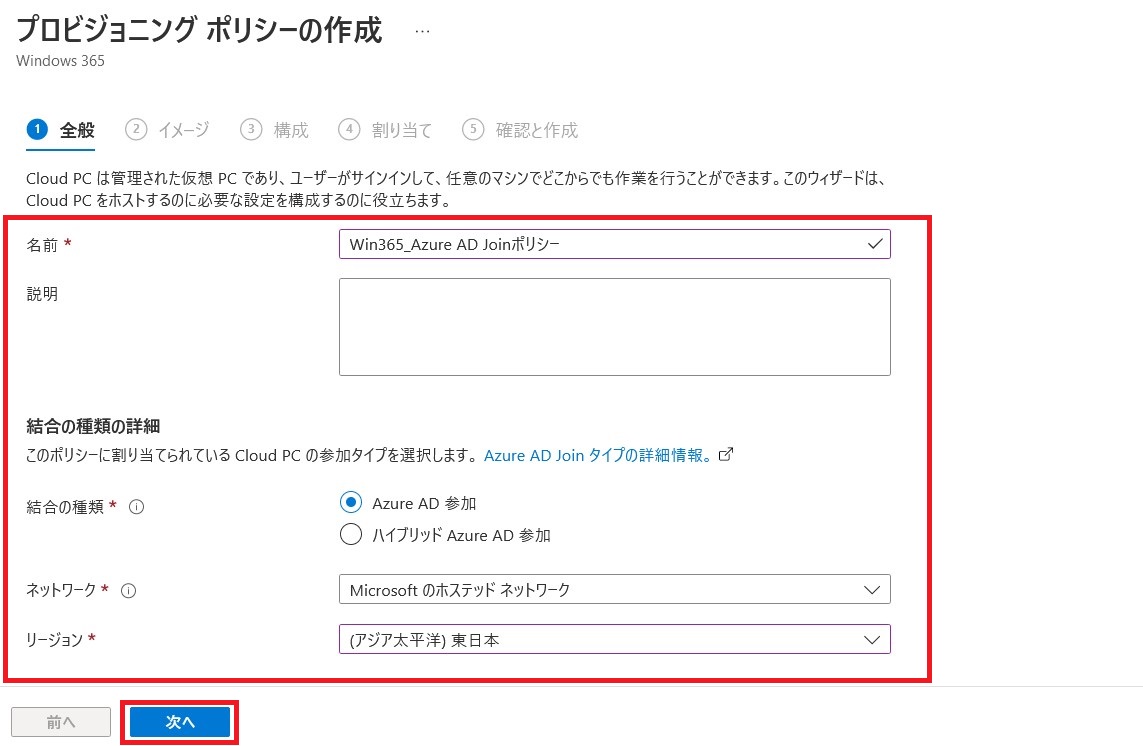This screenshot has height=746, width=1143.
Task: Click the 次へ button
Action: click(x=180, y=722)
